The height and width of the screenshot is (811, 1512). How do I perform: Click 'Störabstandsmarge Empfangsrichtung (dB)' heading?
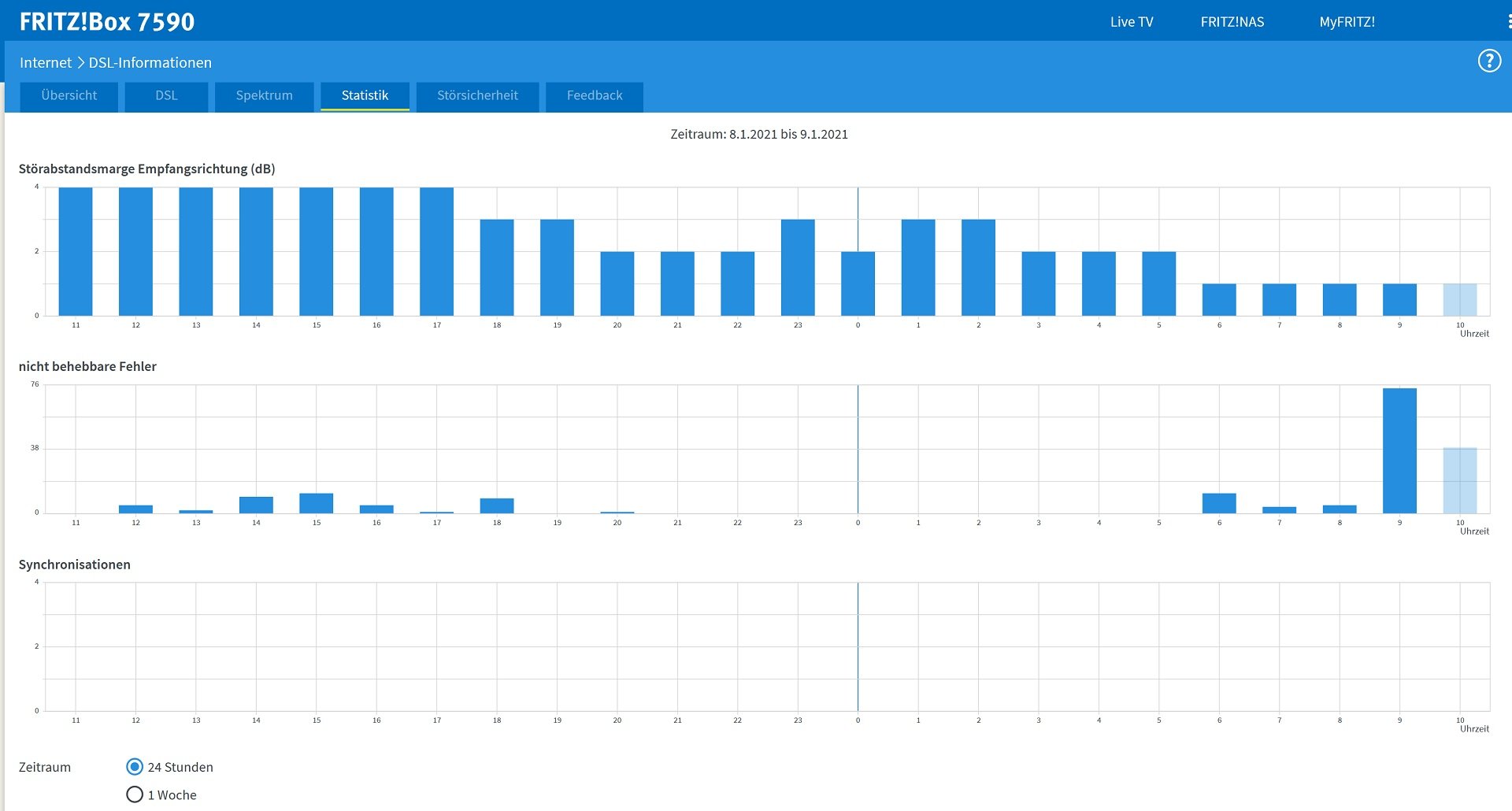(147, 168)
